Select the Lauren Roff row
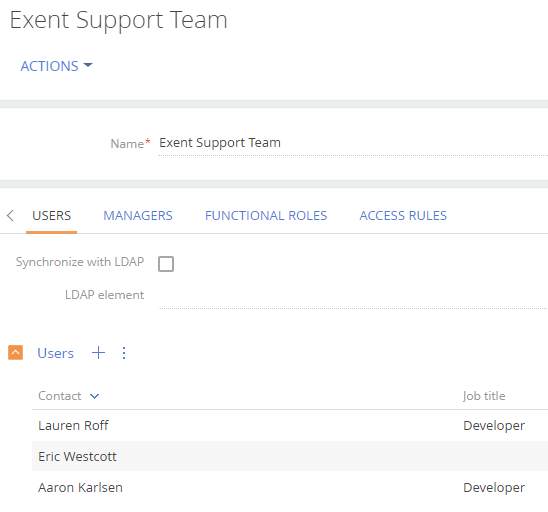This screenshot has height=512, width=548. (x=290, y=425)
